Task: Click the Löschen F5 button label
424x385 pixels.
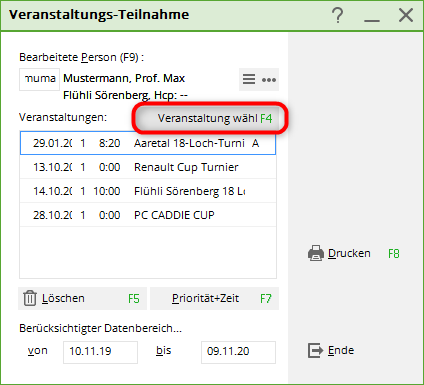Action: click(63, 298)
